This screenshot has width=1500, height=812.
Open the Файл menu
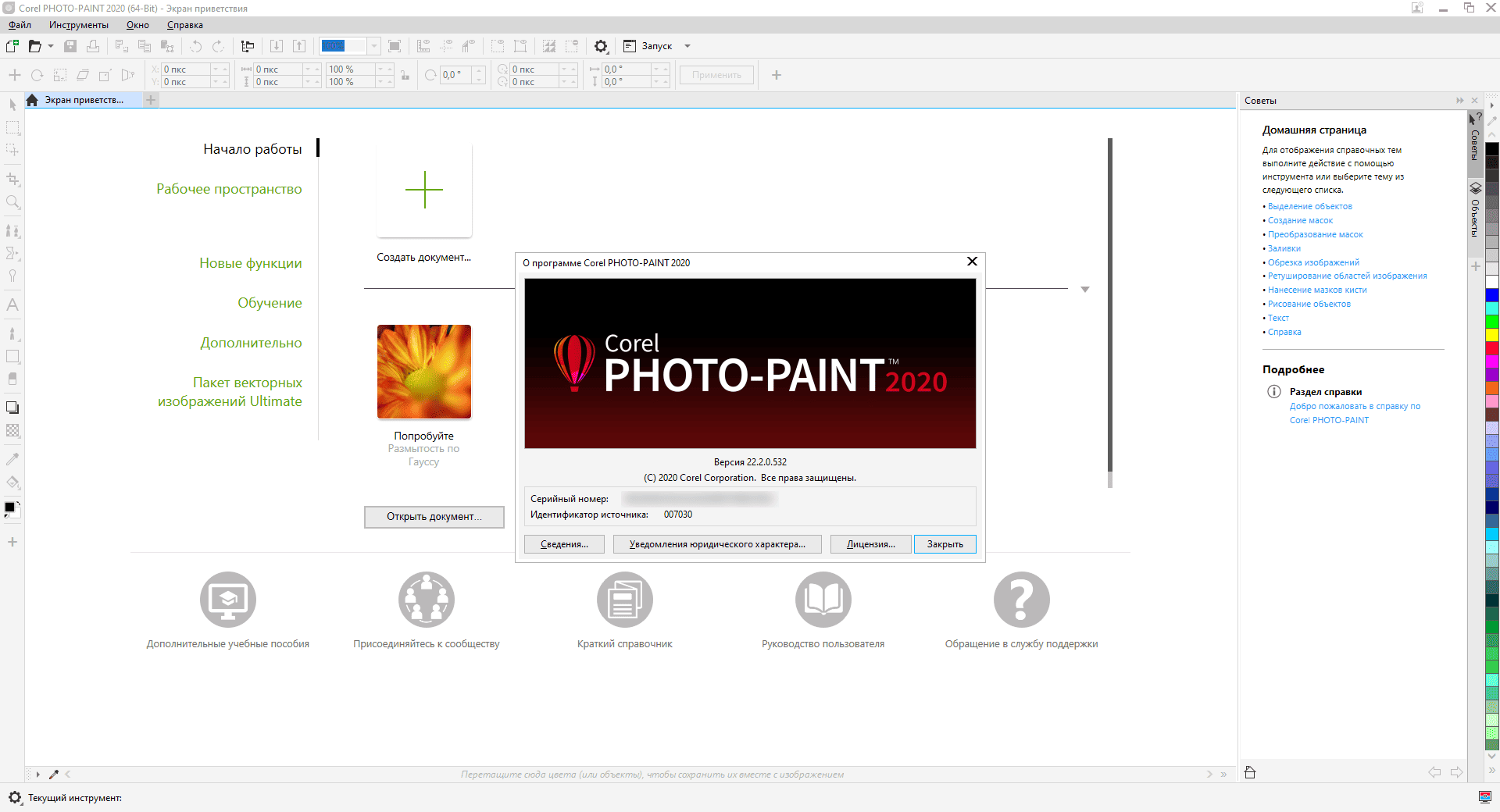[x=20, y=25]
